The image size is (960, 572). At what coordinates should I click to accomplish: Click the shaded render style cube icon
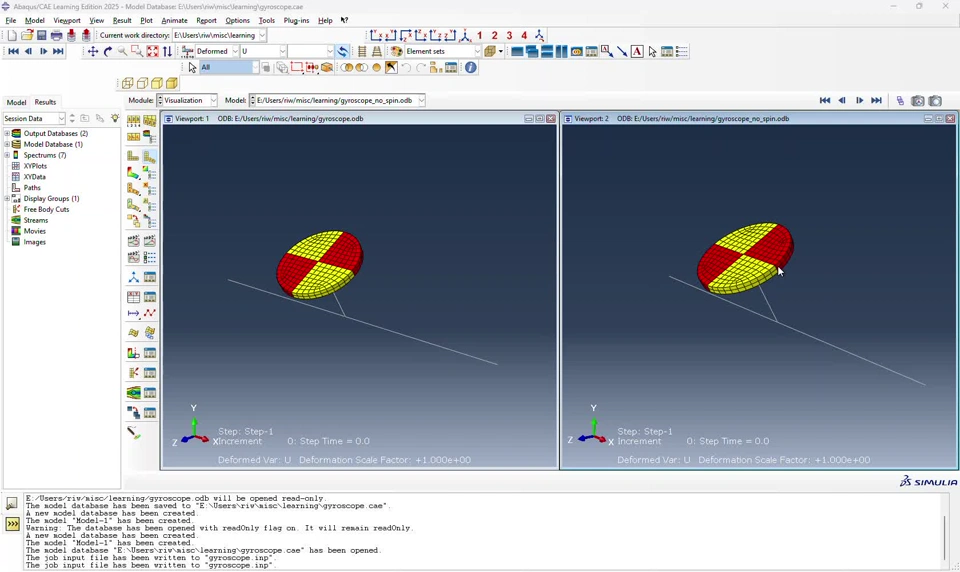tap(172, 83)
